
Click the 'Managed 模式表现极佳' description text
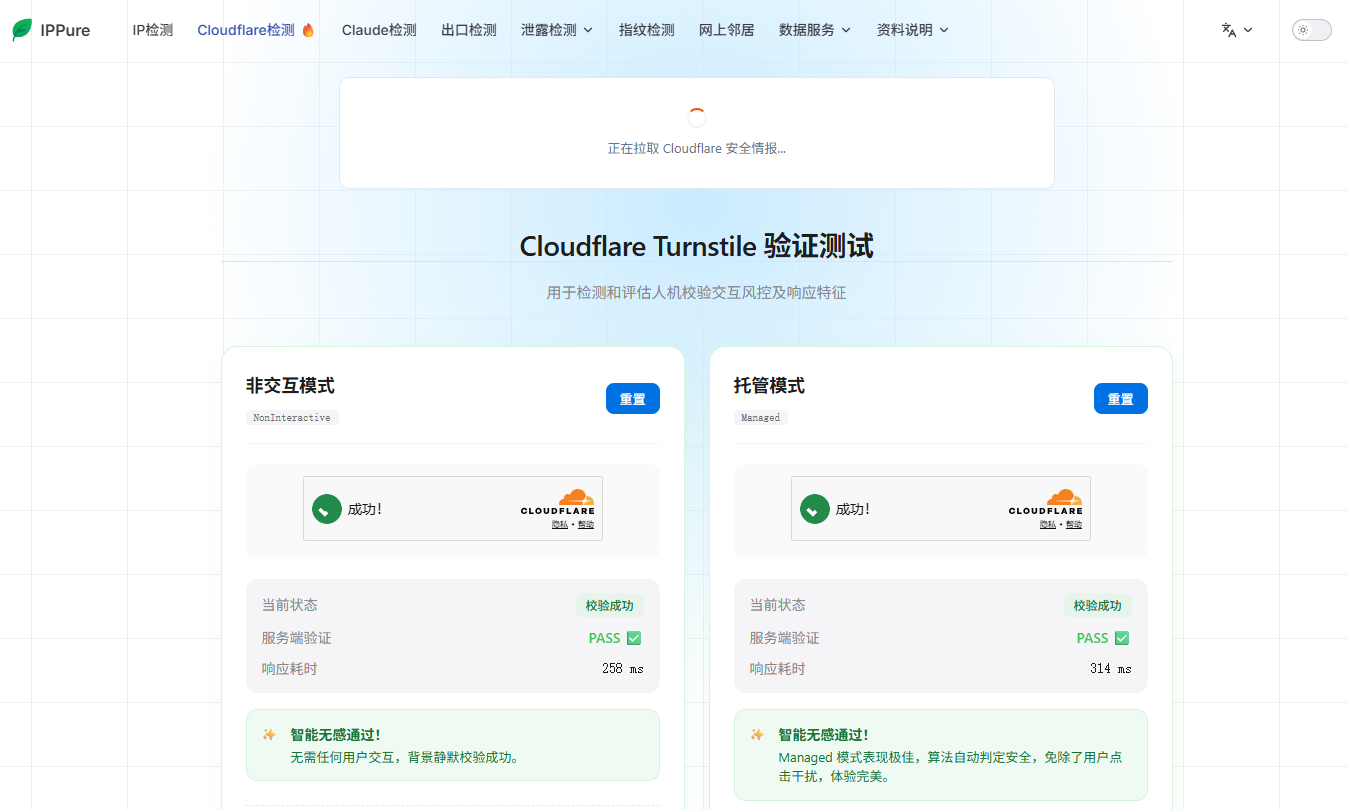950,766
